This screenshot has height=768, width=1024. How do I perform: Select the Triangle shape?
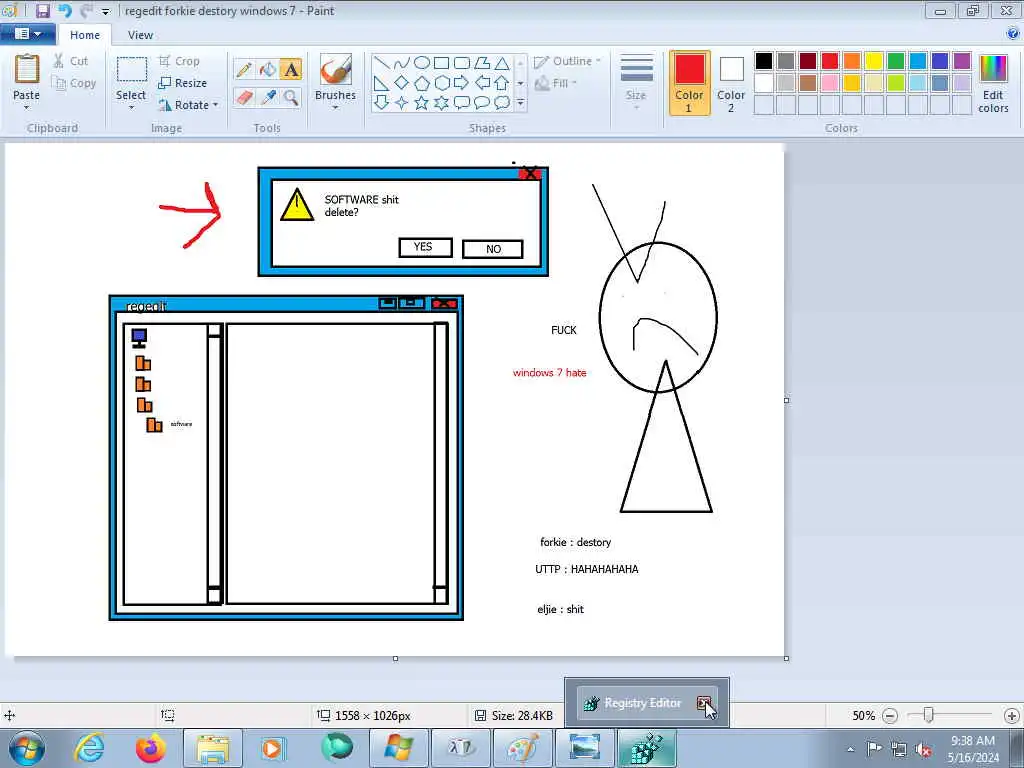[x=502, y=63]
